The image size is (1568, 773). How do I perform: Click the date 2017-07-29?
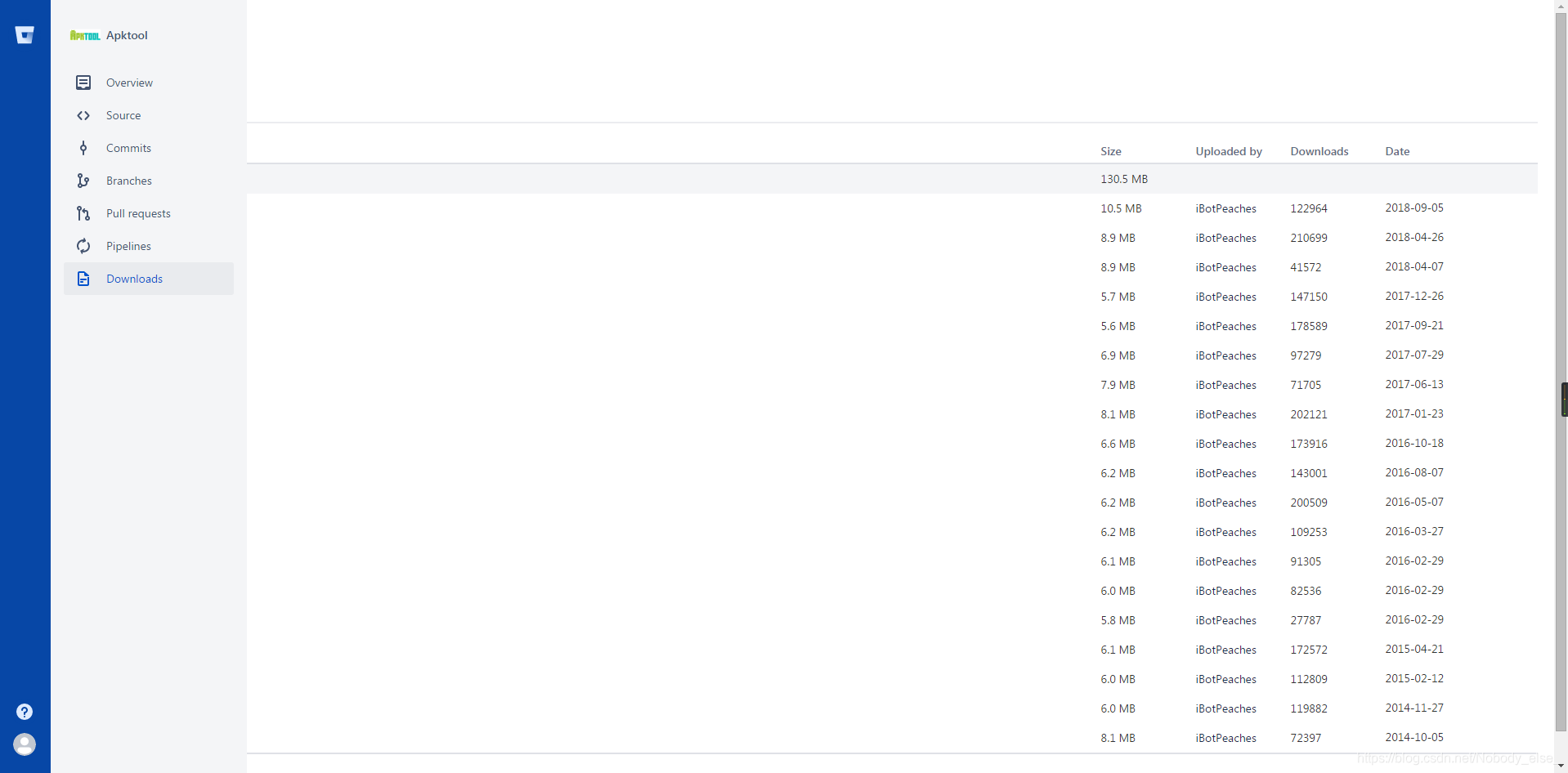tap(1414, 355)
